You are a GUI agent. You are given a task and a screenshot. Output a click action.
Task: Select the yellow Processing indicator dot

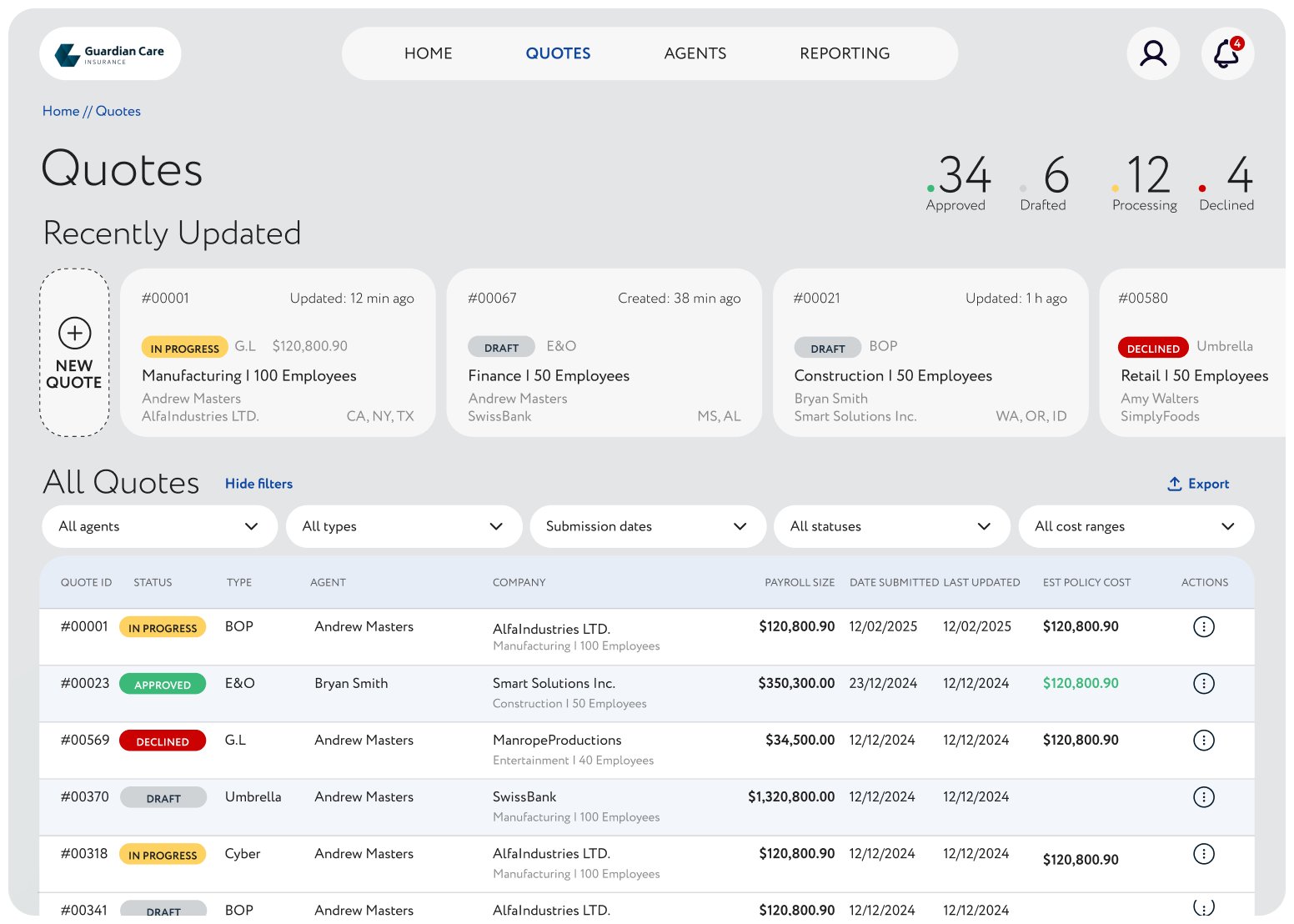[1115, 189]
